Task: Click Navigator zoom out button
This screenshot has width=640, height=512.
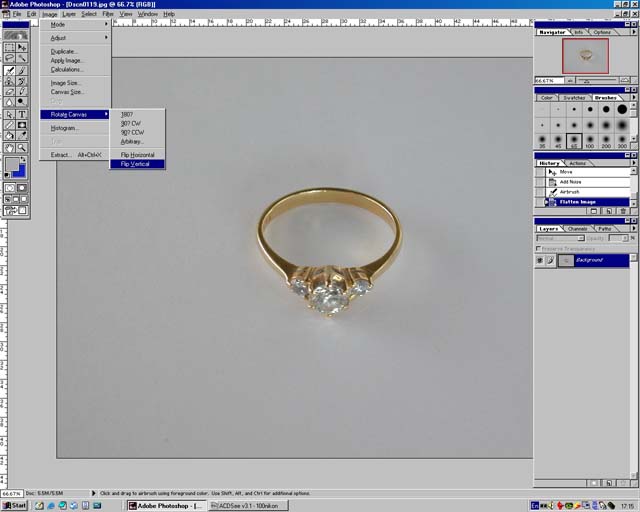Action: 570,80
